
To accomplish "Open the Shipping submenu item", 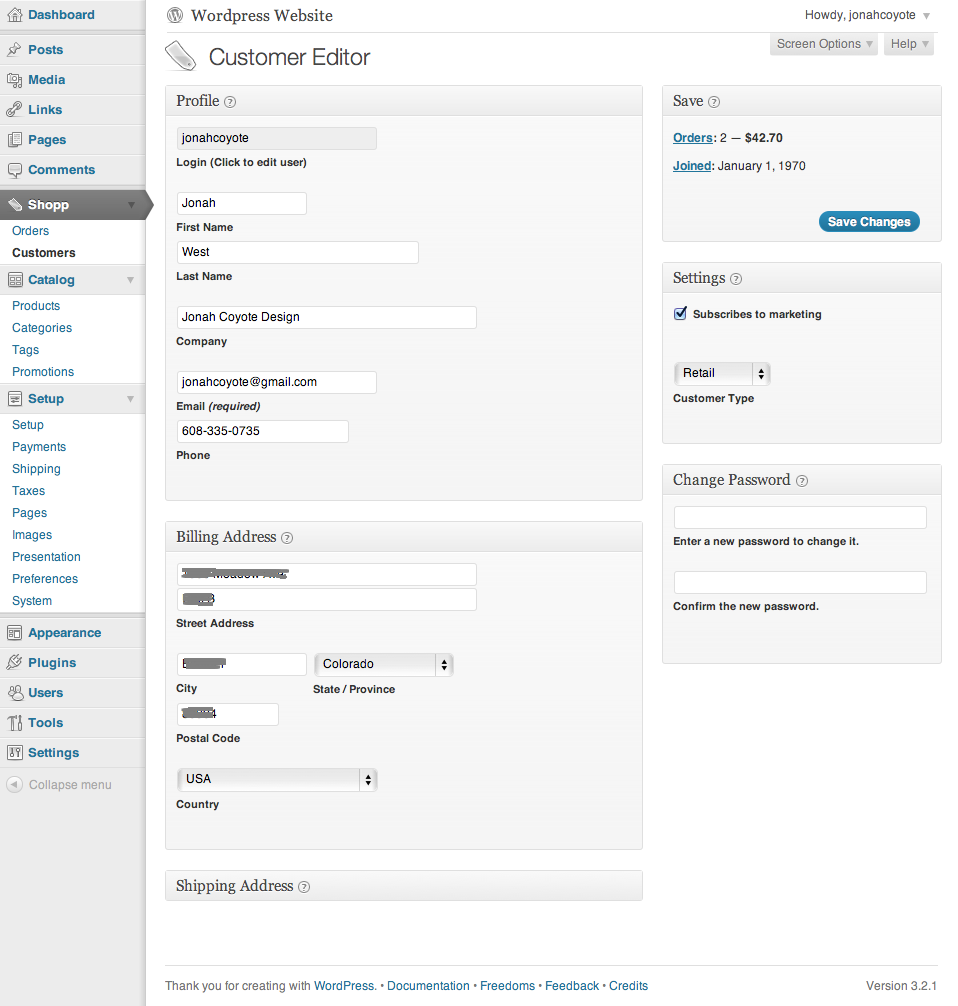I will 36,469.
